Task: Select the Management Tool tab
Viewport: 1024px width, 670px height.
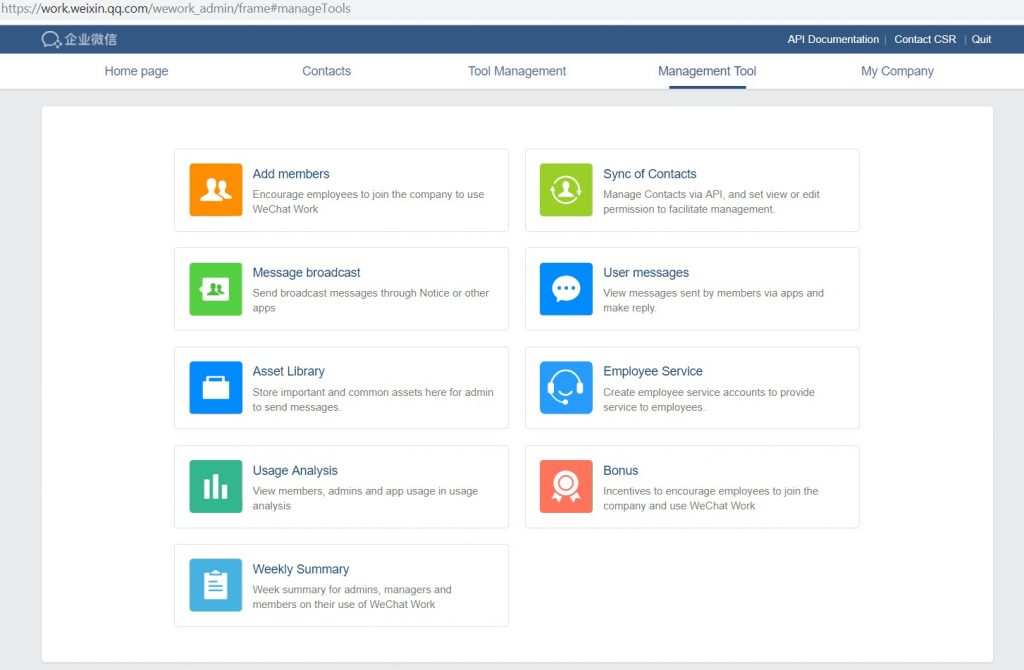Action: tap(707, 71)
